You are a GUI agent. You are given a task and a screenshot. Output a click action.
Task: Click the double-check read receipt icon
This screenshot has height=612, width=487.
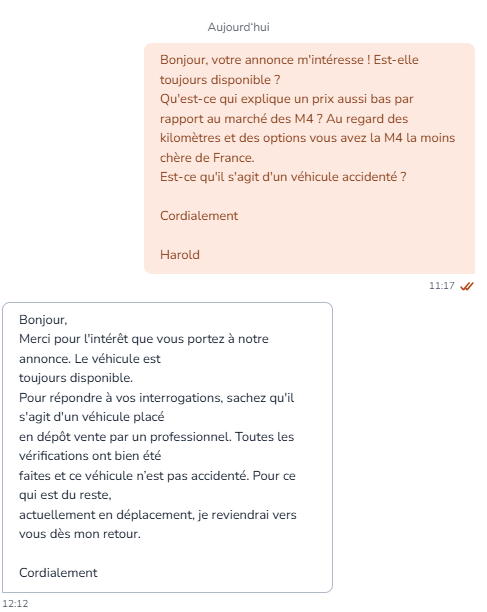click(467, 286)
